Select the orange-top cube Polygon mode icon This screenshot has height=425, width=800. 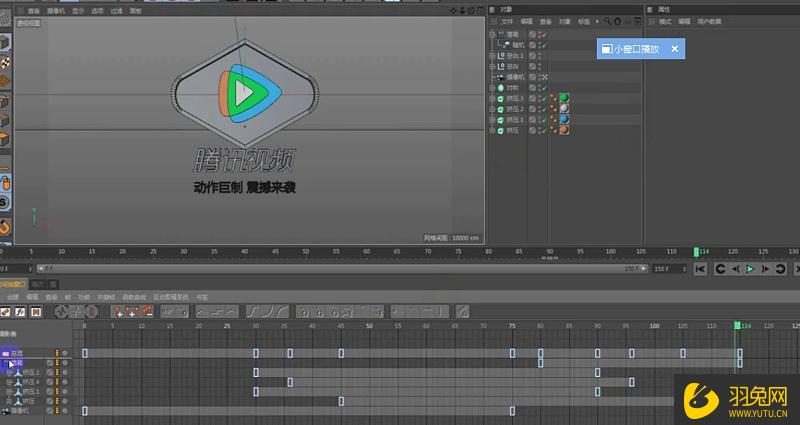[x=5, y=139]
